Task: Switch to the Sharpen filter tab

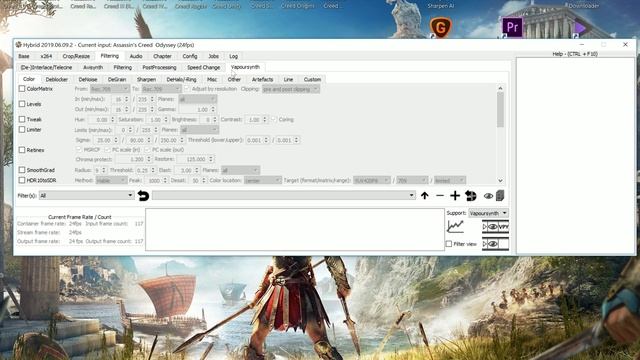Action: (146, 80)
